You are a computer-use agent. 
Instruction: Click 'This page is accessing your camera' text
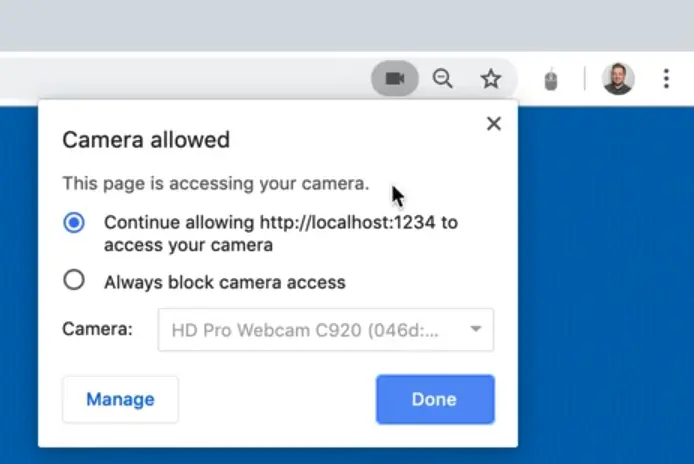(215, 184)
